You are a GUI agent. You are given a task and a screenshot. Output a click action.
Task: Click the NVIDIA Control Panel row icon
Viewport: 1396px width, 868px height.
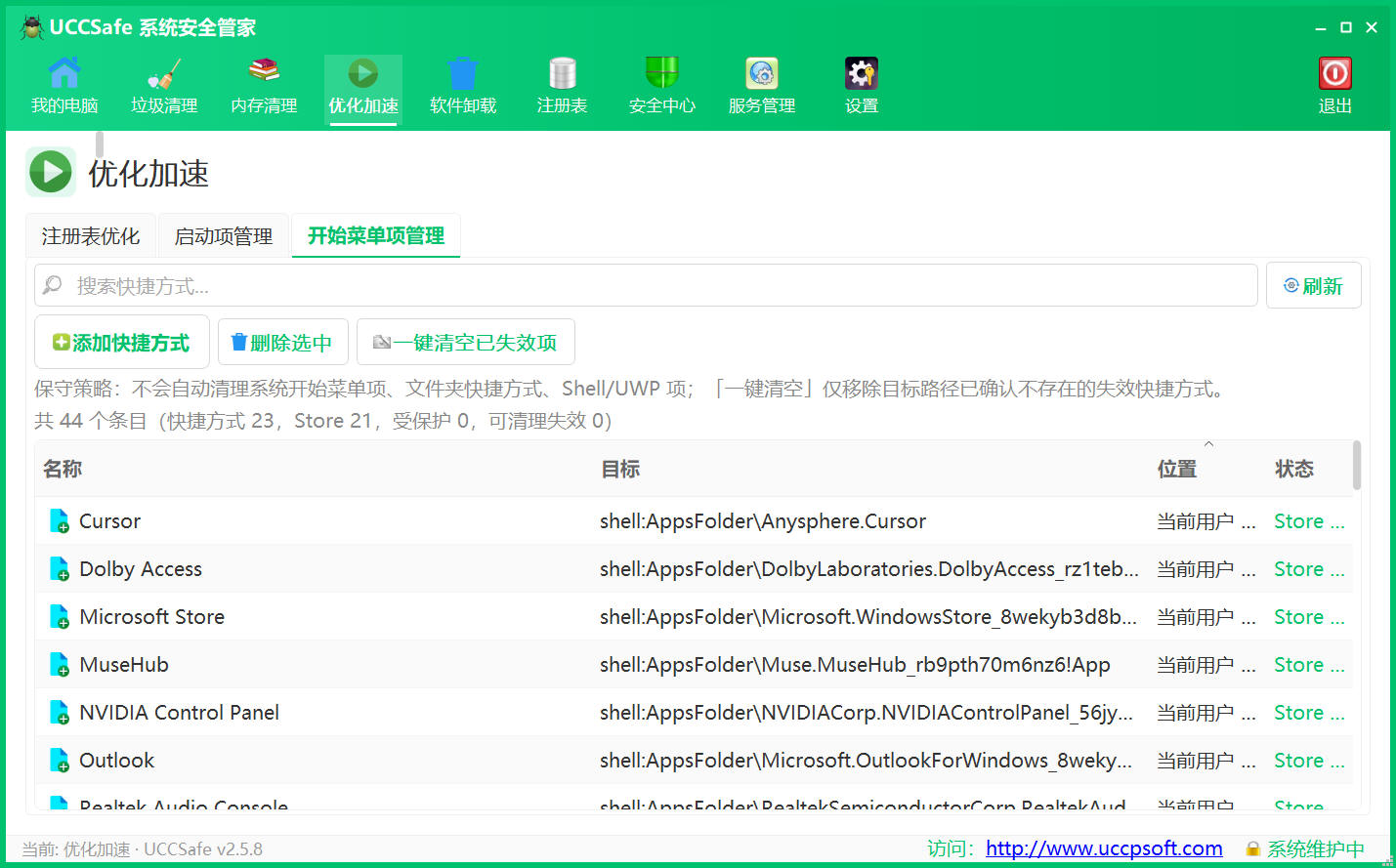point(60,713)
